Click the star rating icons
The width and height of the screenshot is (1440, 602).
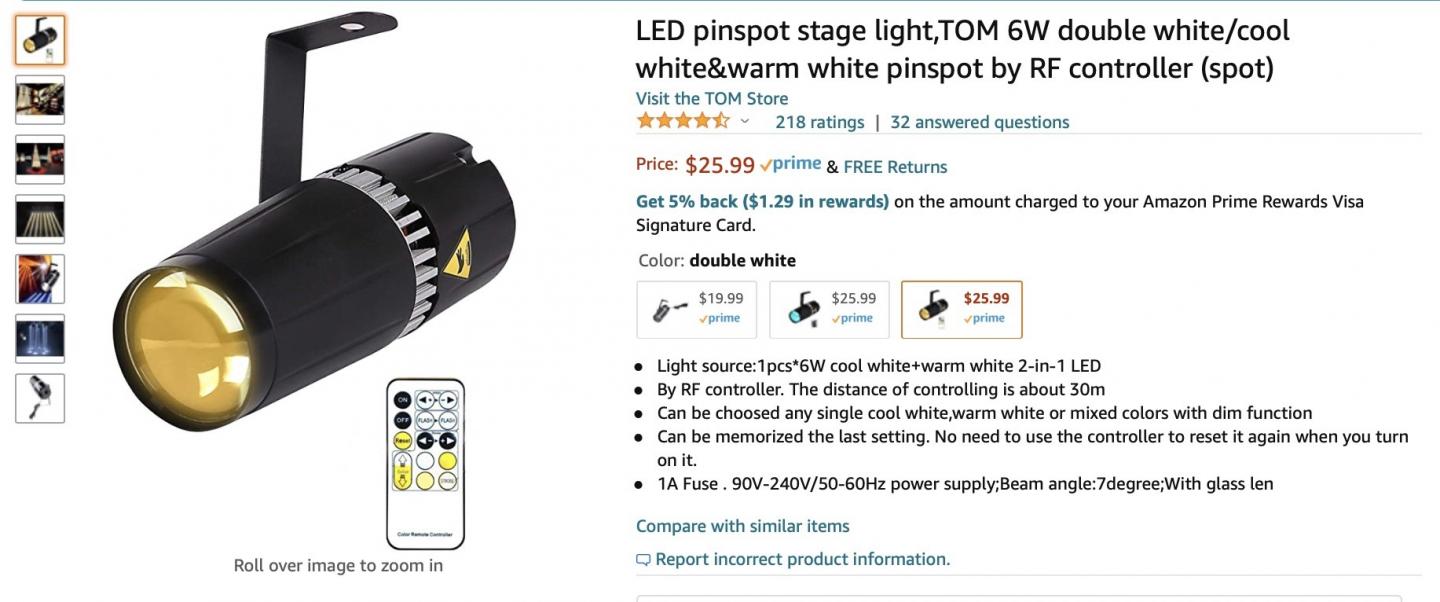tap(683, 122)
